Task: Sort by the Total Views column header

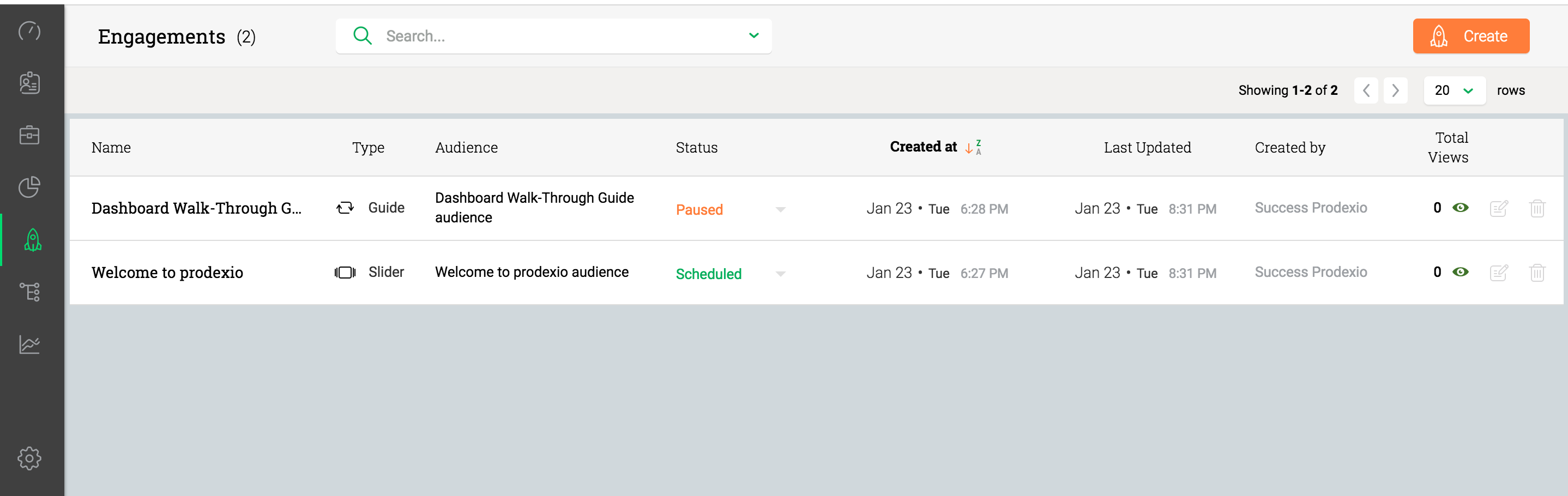Action: pyautogui.click(x=1448, y=147)
